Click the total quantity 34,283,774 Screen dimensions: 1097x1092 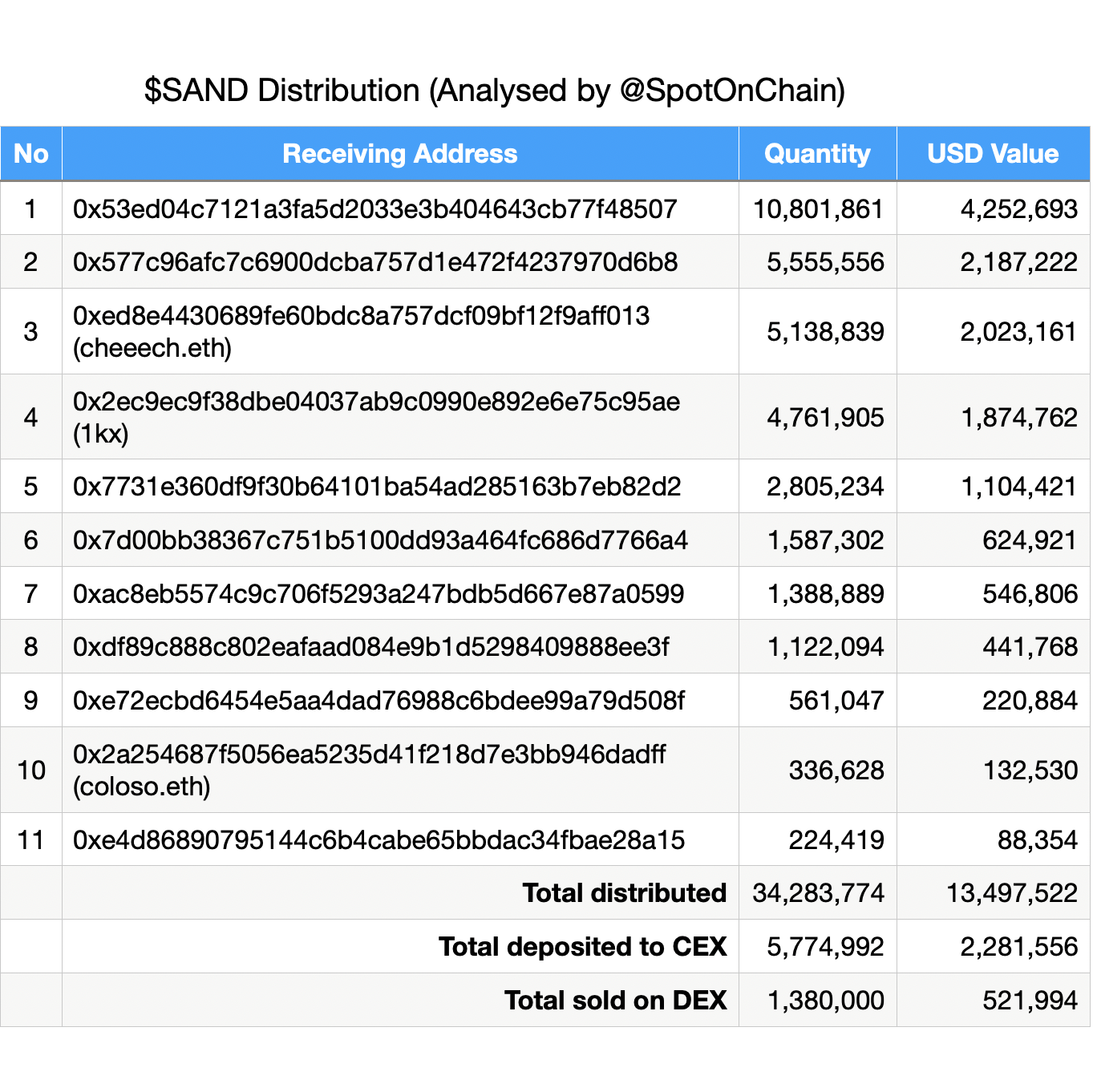[x=818, y=893]
